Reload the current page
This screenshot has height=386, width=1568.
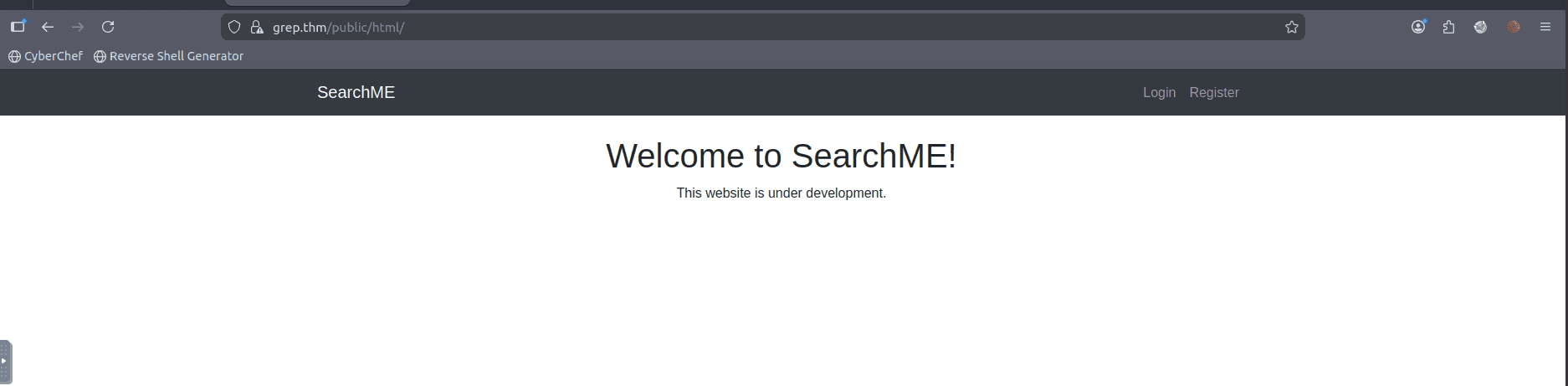[108, 27]
